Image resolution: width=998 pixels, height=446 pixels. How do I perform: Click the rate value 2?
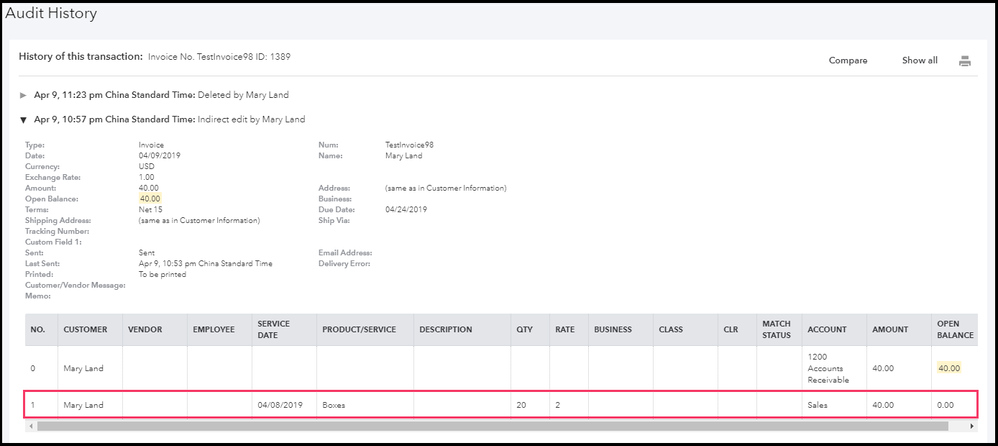[x=558, y=405]
